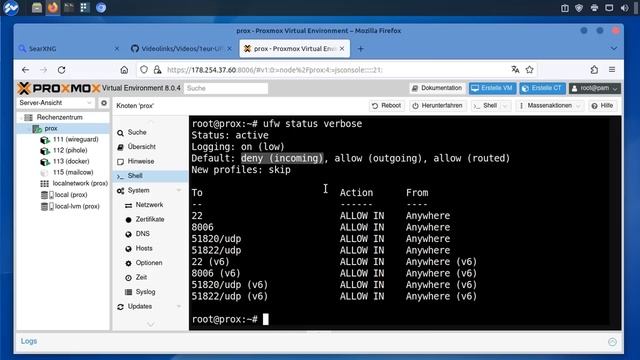Open the Dokumentation button

[437, 88]
